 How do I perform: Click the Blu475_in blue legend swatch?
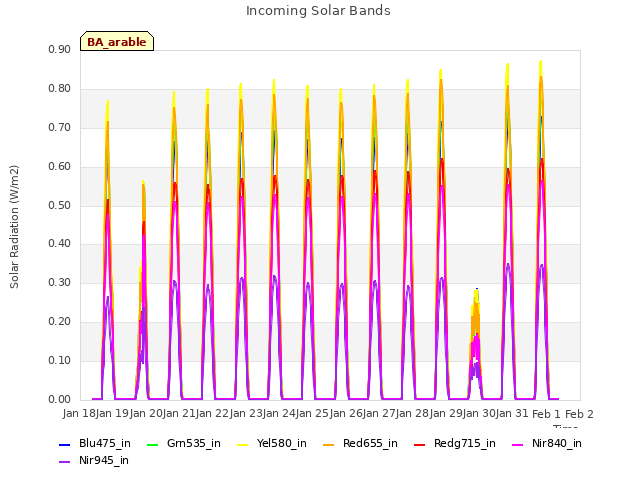point(64,444)
